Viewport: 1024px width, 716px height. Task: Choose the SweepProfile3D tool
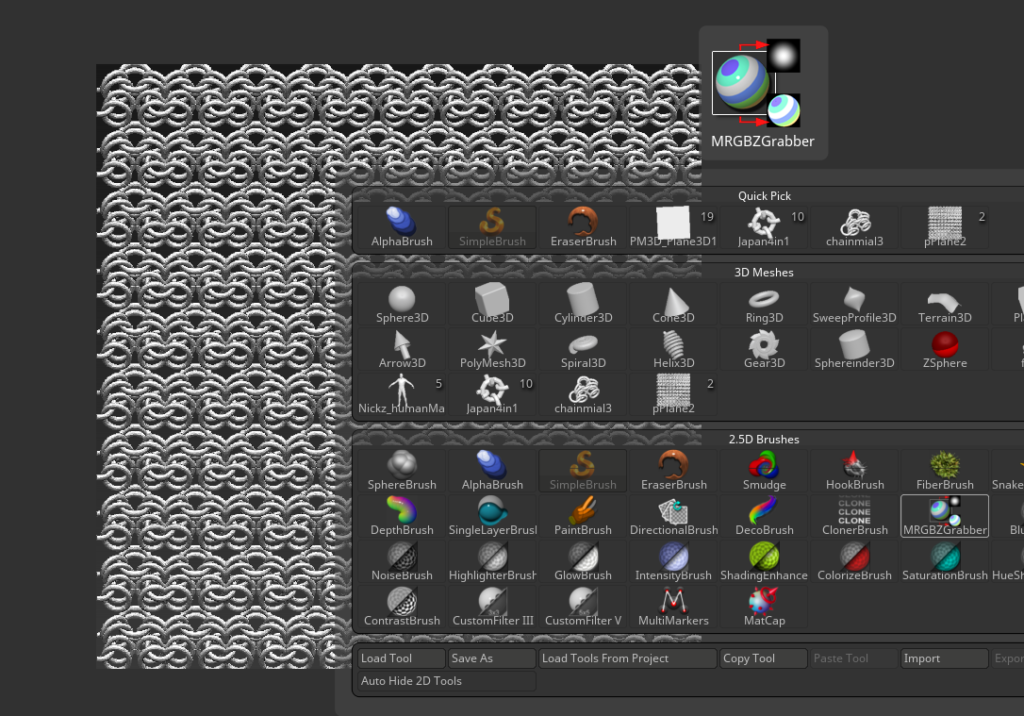(855, 304)
